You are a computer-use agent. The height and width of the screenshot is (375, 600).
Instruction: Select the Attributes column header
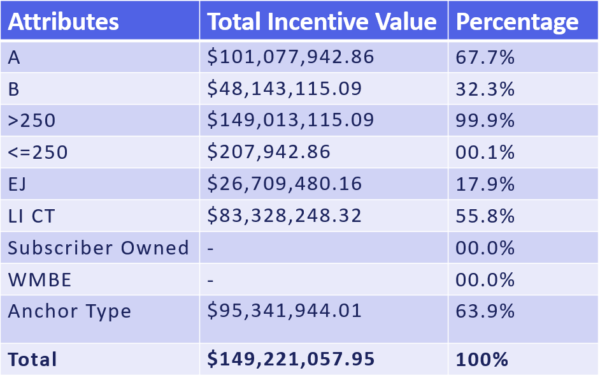100,20
